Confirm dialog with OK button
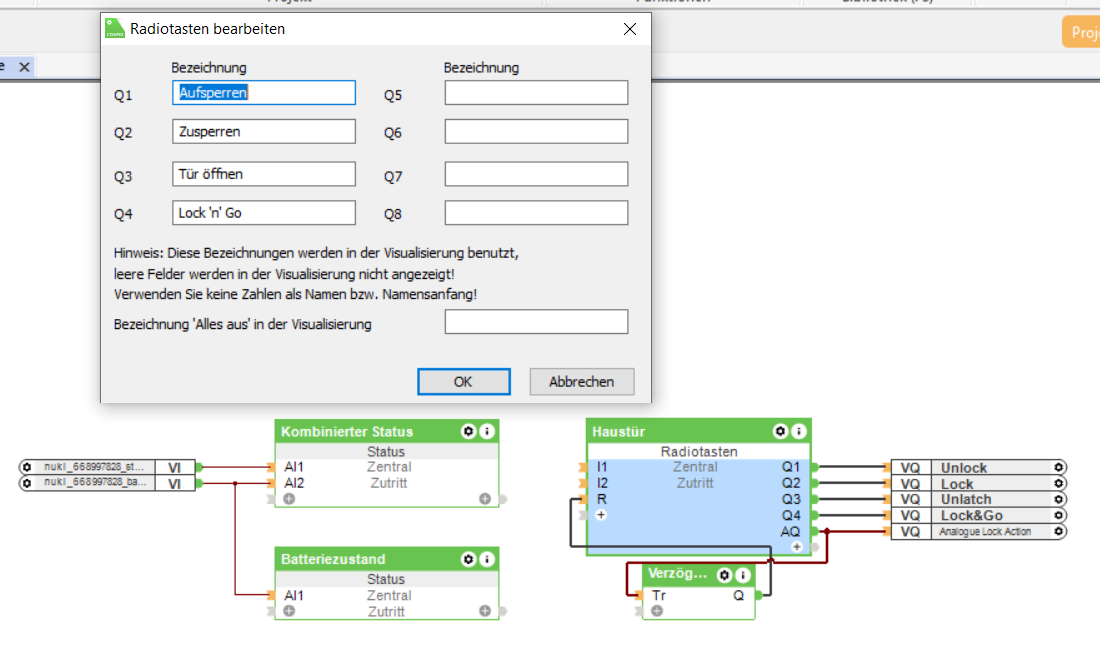1100x667 pixels. coord(464,382)
